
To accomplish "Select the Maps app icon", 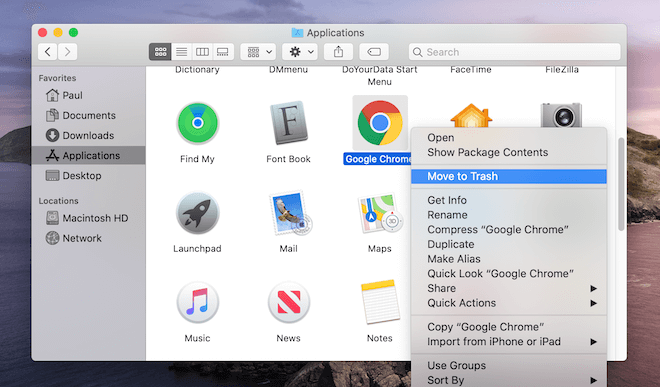I will tap(380, 213).
